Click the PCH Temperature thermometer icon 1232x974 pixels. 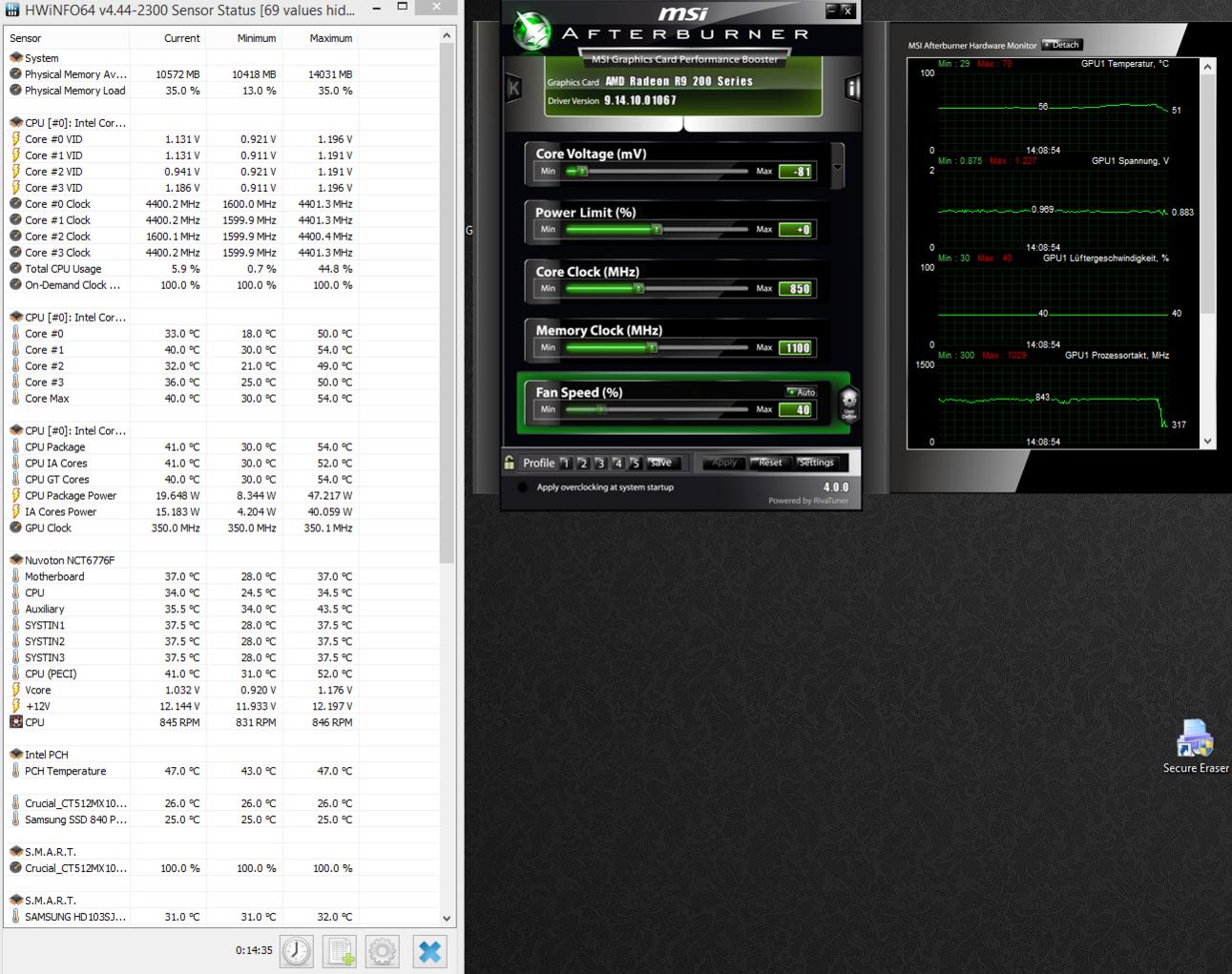(15, 771)
